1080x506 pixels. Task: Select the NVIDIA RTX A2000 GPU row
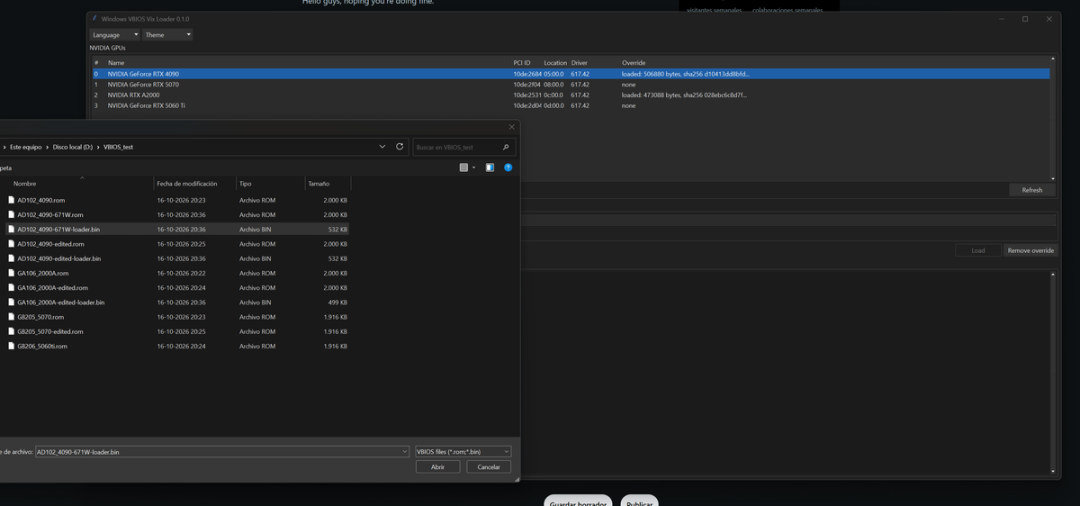coord(571,95)
